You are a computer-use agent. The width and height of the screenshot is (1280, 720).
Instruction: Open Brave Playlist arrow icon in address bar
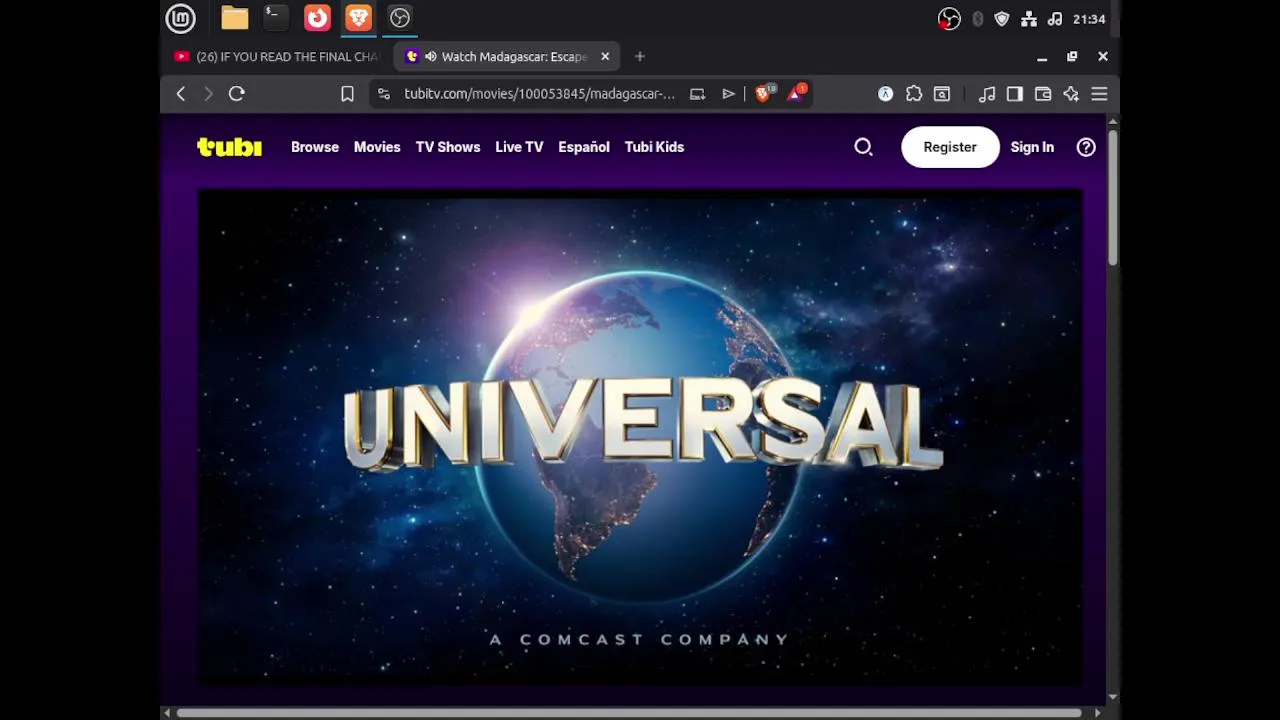point(729,94)
